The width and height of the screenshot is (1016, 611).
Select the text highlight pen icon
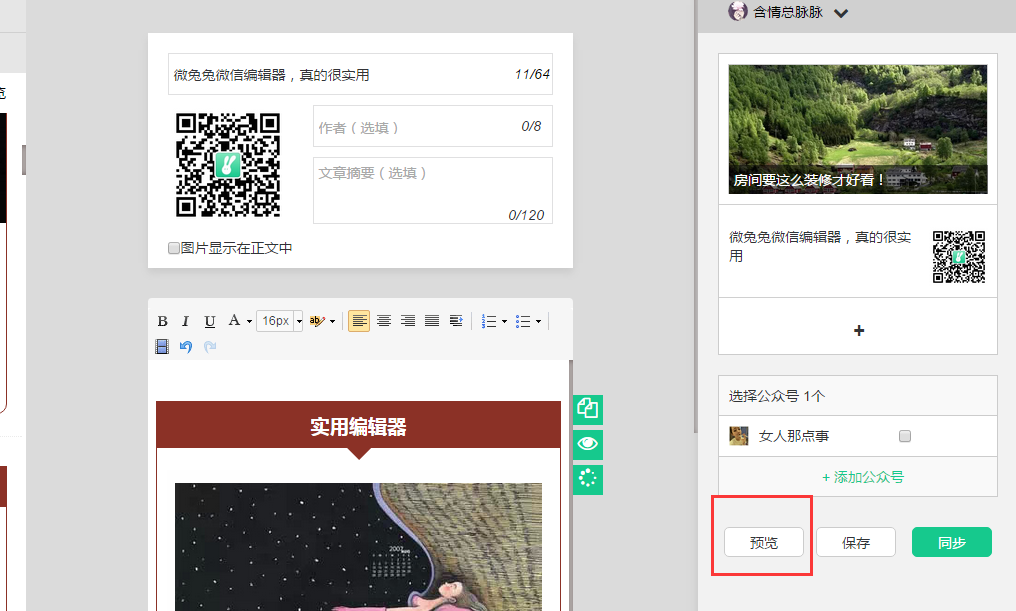pyautogui.click(x=318, y=321)
